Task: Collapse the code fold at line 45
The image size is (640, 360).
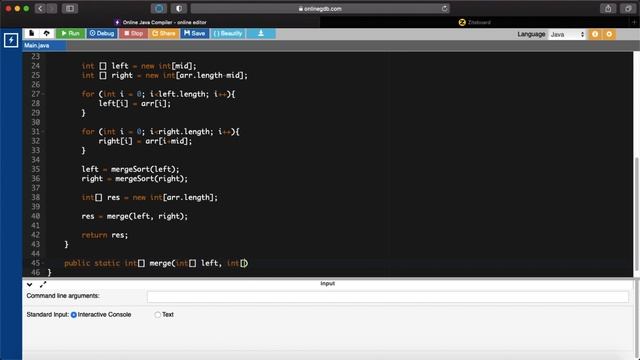Action: pos(43,263)
